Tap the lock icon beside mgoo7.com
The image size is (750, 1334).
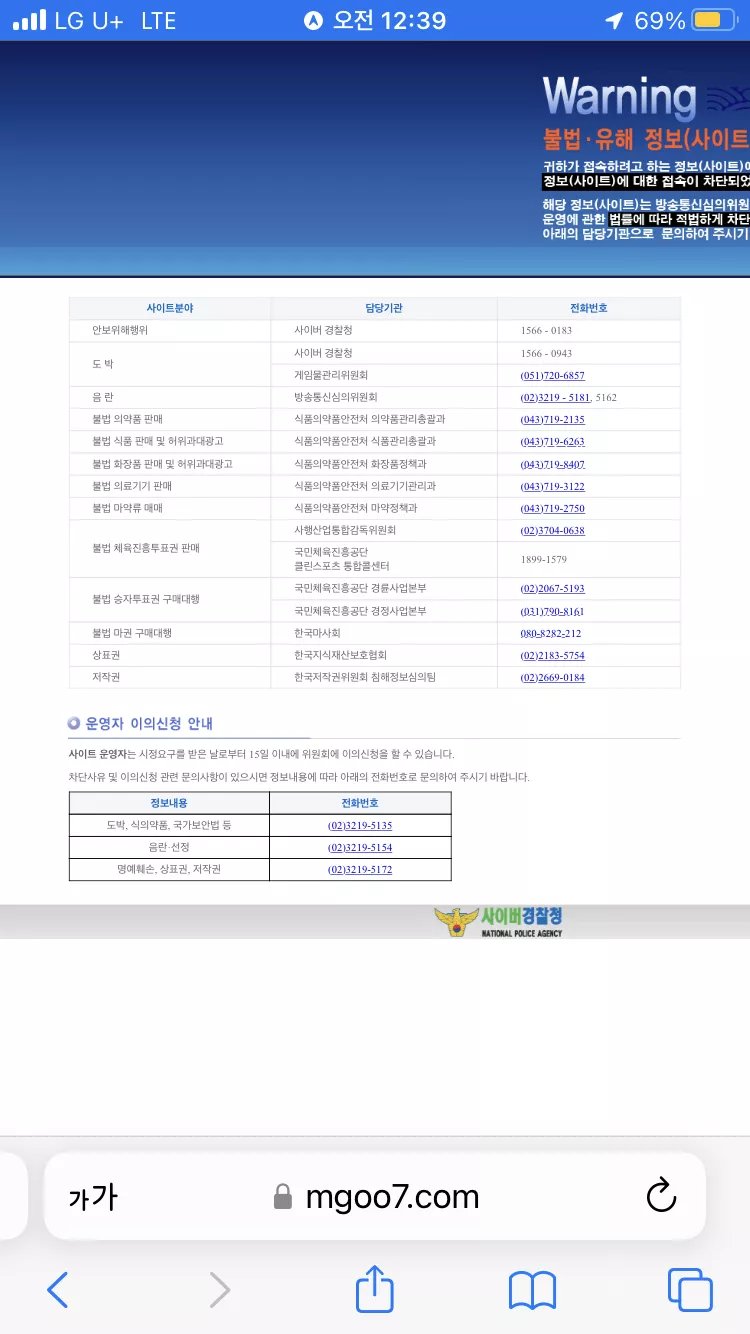click(283, 1197)
